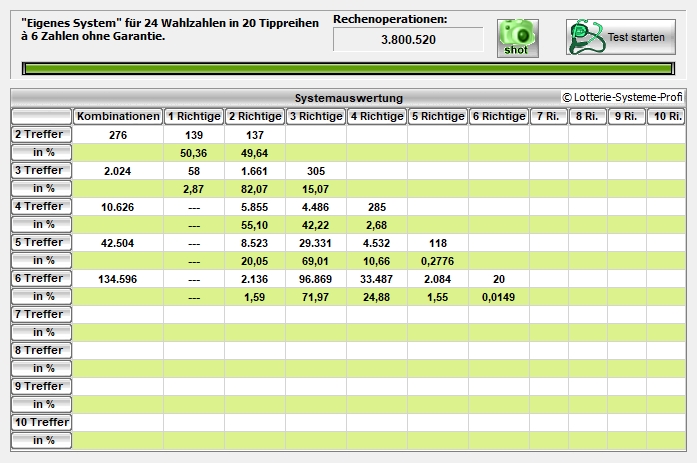Click the green progress bar
The height and width of the screenshot is (463, 697).
pyautogui.click(x=348, y=68)
